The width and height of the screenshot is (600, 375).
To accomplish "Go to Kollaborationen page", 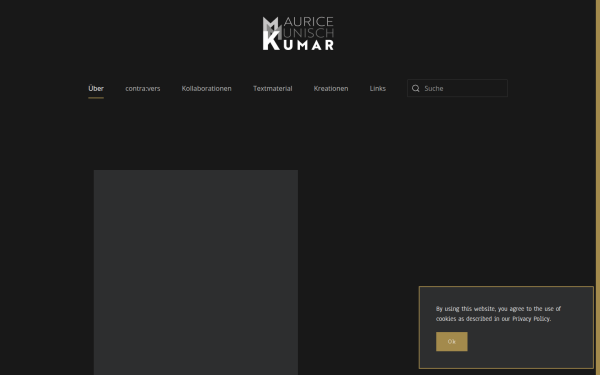I will click(x=206, y=88).
